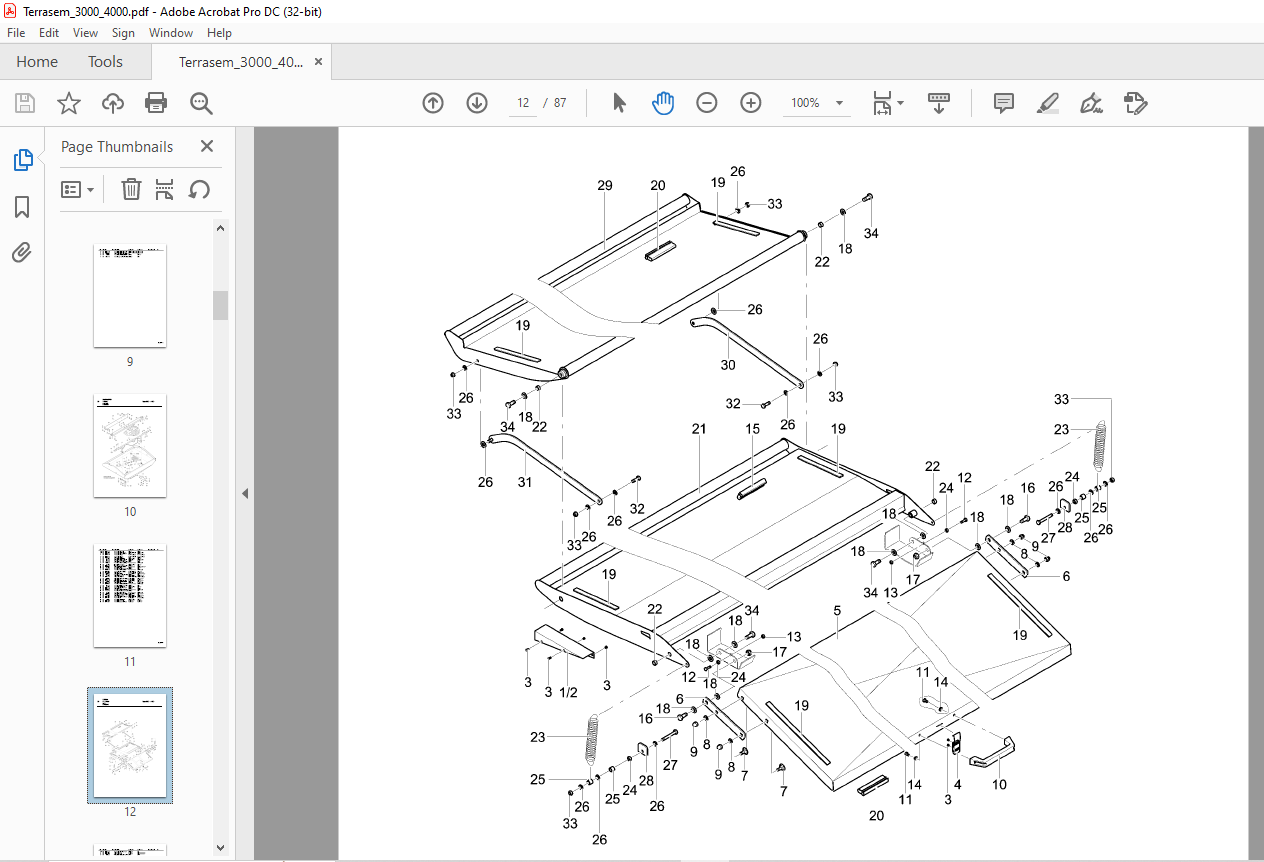Open the thumbnail options menu dropdown
The height and width of the screenshot is (862, 1264).
pyautogui.click(x=78, y=189)
